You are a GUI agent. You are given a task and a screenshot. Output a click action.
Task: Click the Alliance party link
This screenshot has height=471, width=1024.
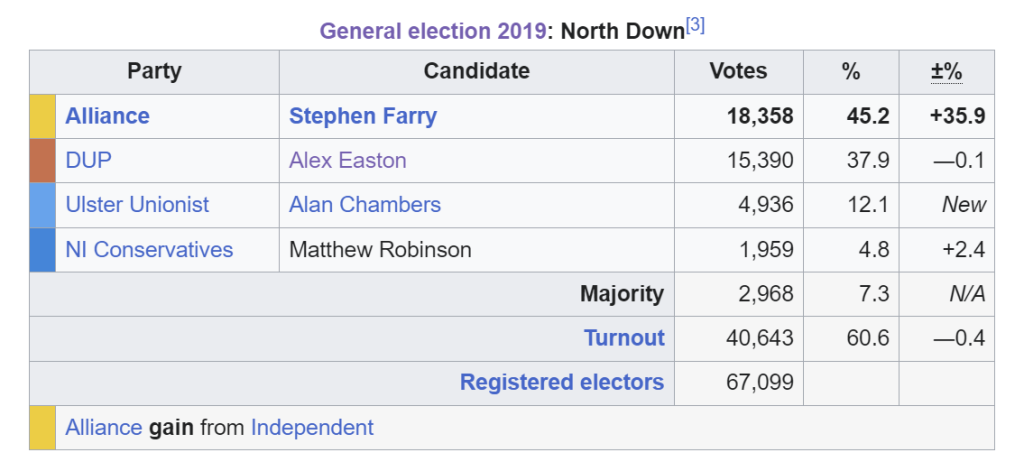(107, 116)
